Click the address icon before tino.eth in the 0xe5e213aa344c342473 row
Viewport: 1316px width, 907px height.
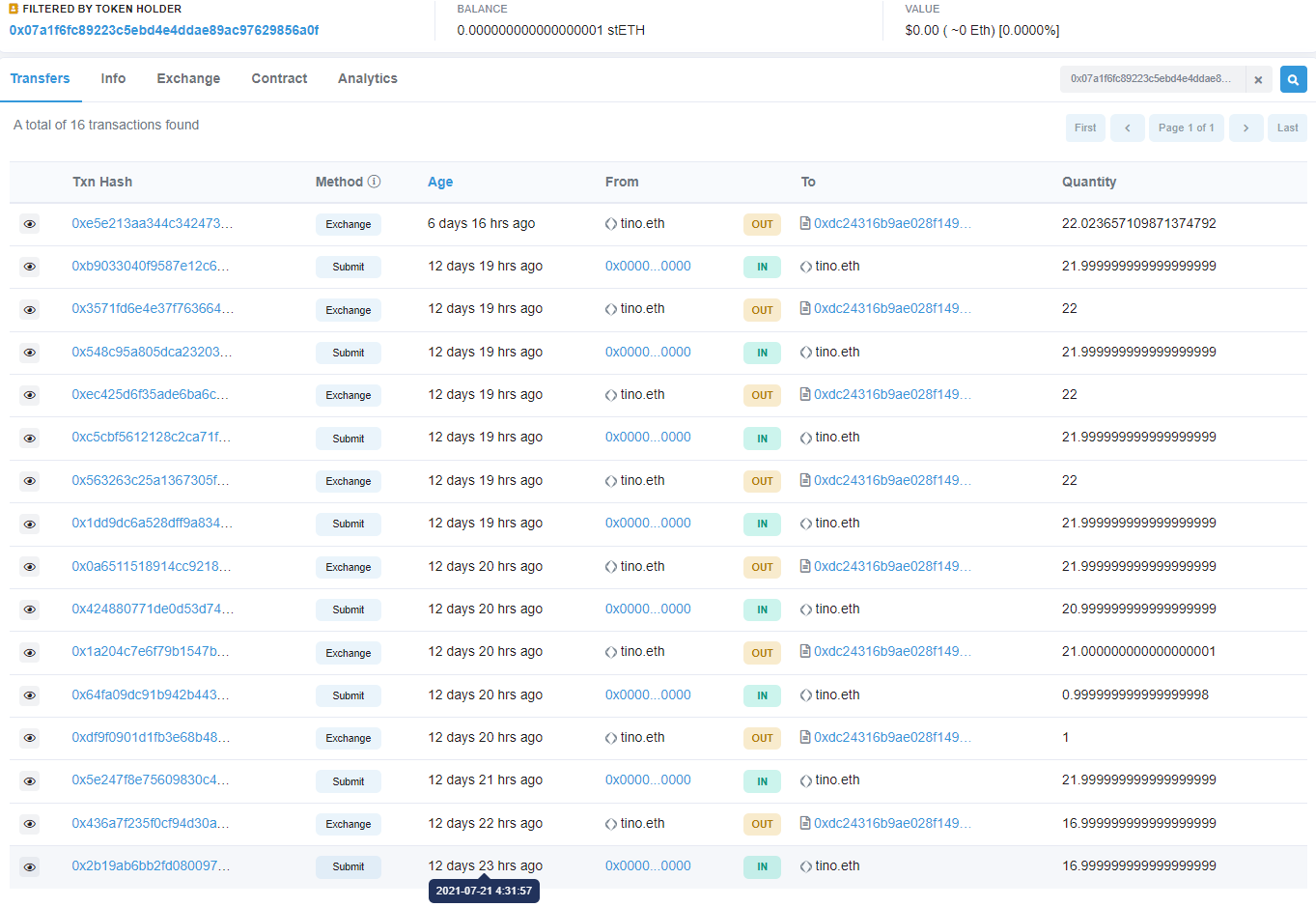point(611,224)
